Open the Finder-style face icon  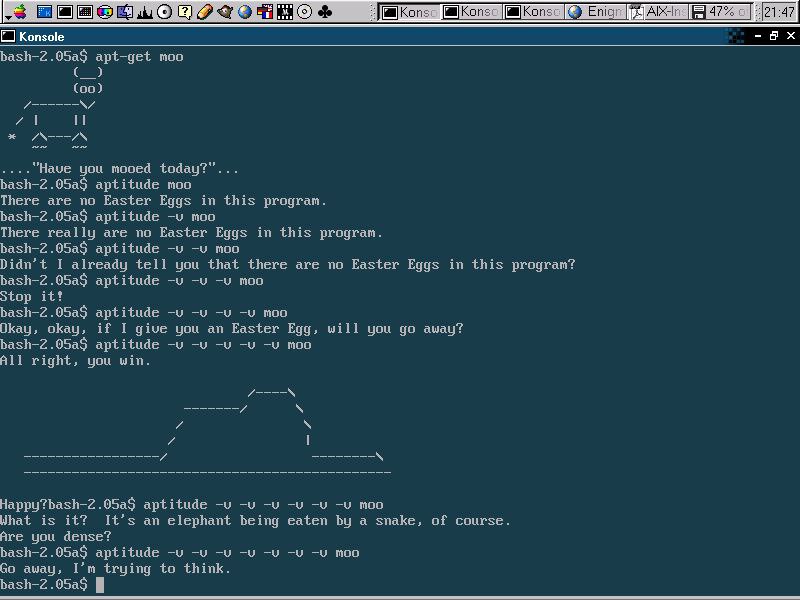click(x=124, y=11)
